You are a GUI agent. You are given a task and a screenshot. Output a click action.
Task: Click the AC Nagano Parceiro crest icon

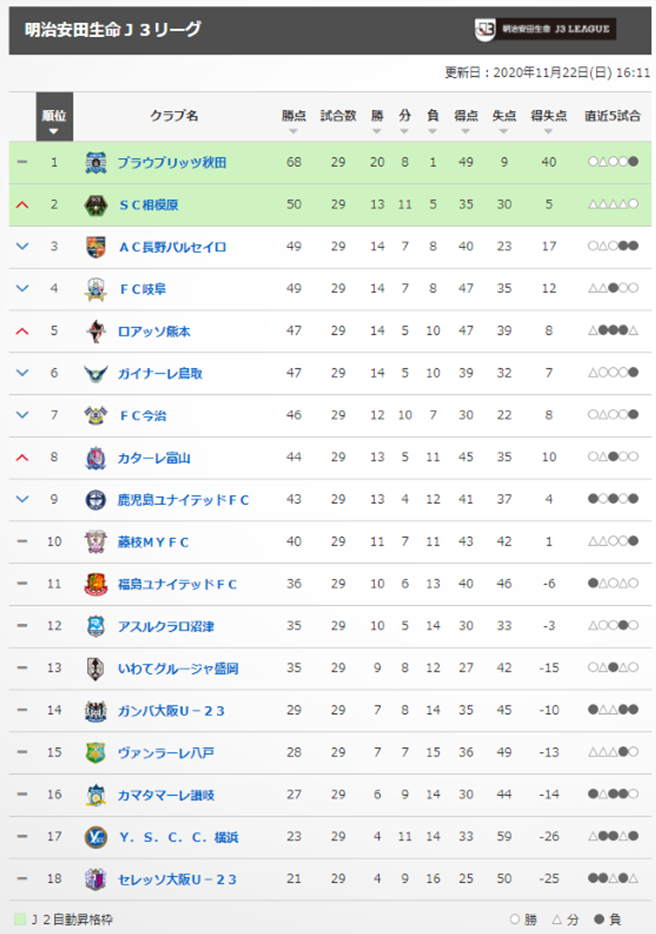(95, 247)
